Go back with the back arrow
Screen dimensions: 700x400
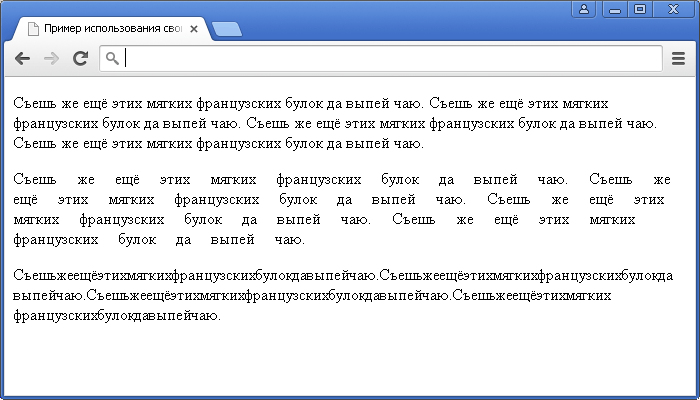pyautogui.click(x=22, y=58)
